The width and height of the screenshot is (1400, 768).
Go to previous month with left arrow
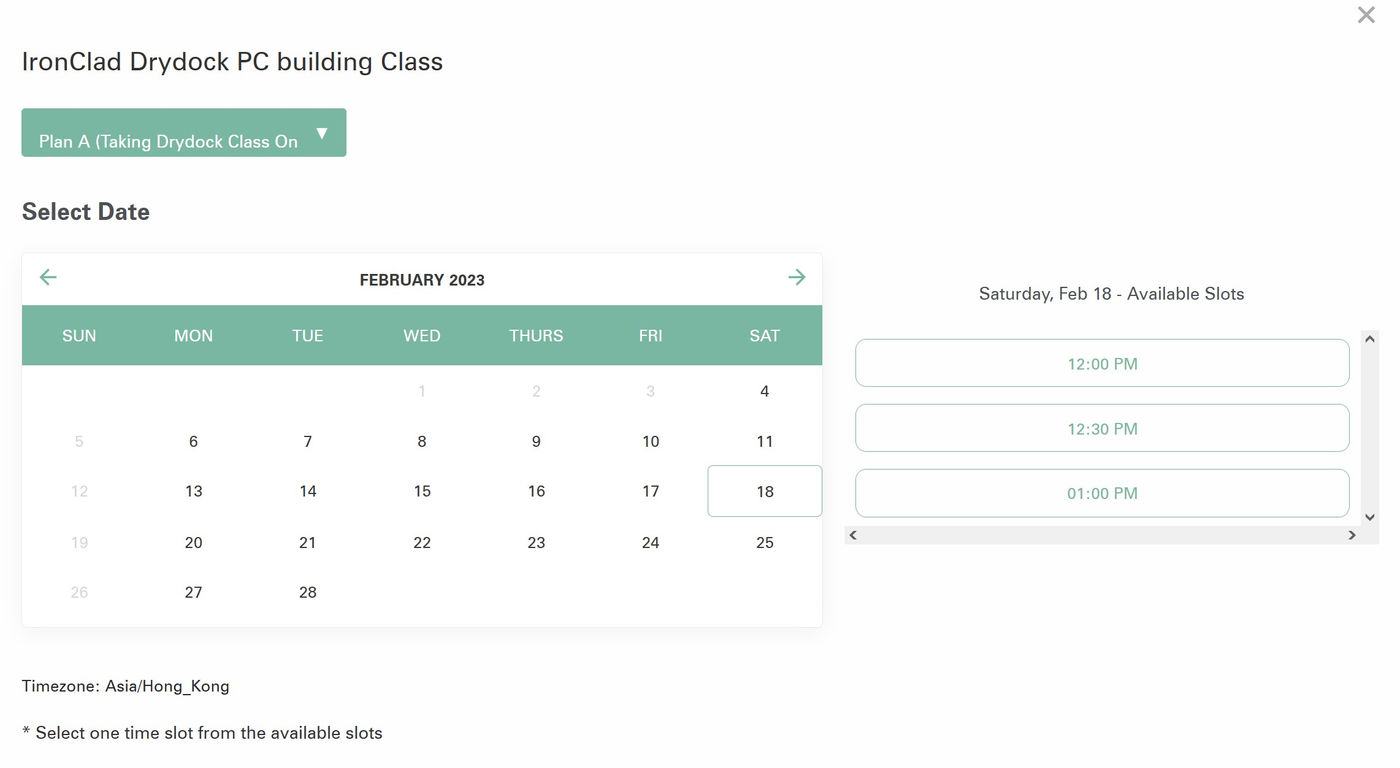pos(48,277)
